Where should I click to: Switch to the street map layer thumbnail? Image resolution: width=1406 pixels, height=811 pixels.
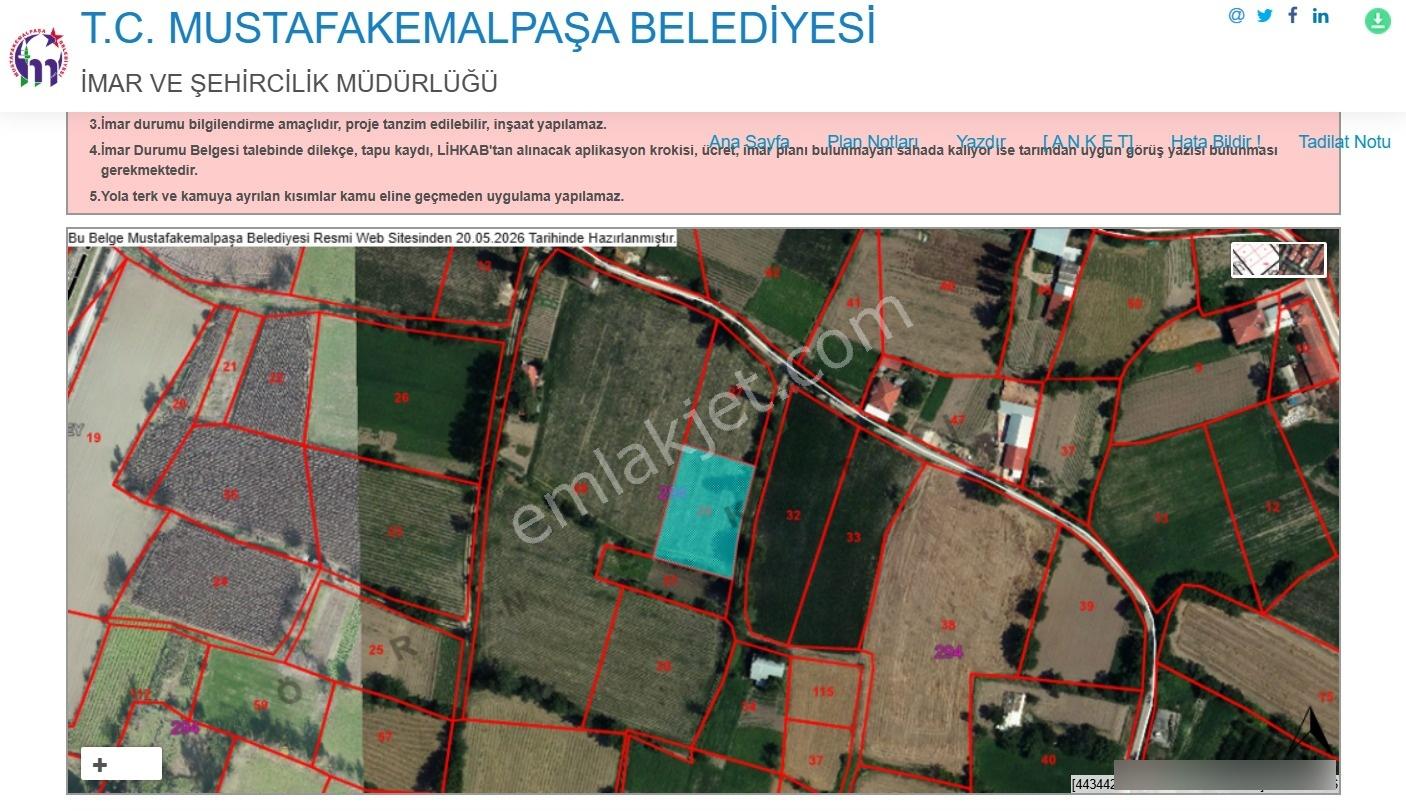[1255, 260]
